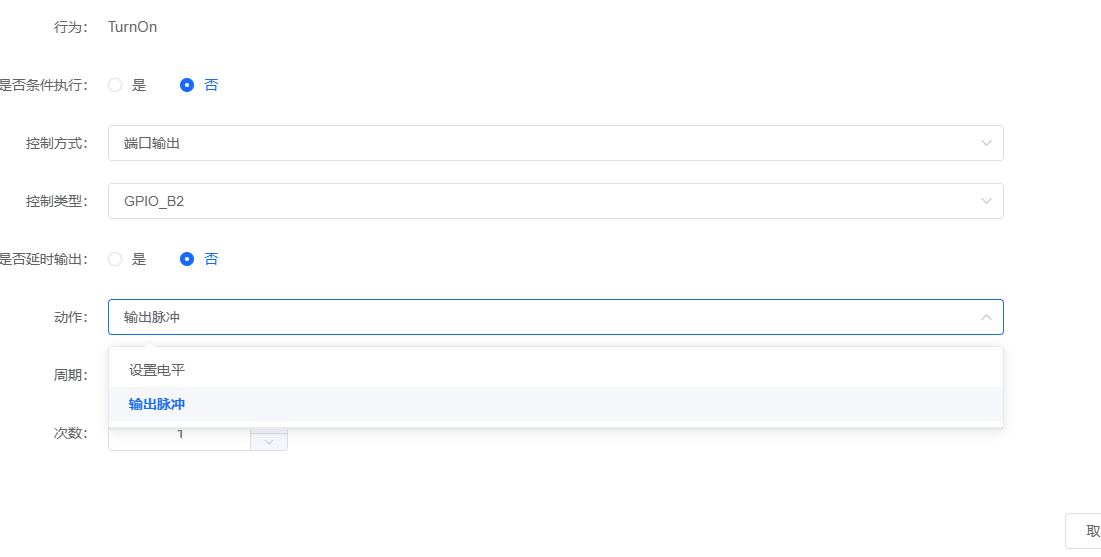Select 是 for 是否条件执行
This screenshot has width=1101, height=557.
(115, 85)
